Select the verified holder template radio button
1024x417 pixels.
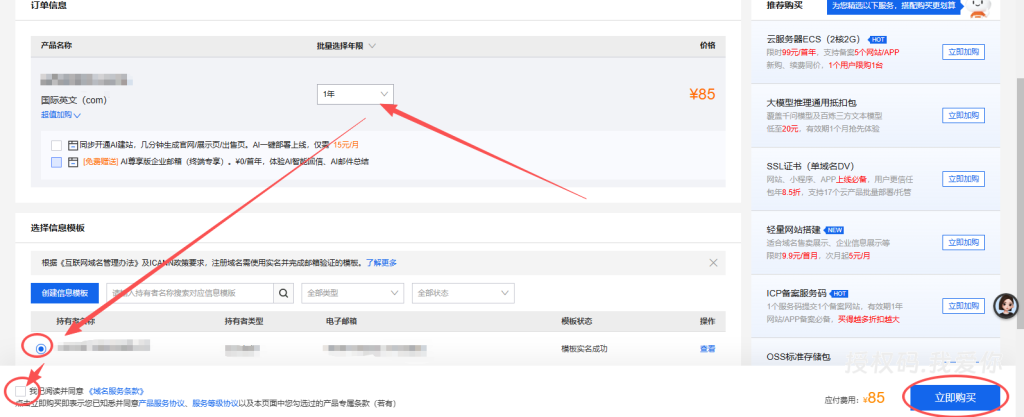(x=41, y=348)
